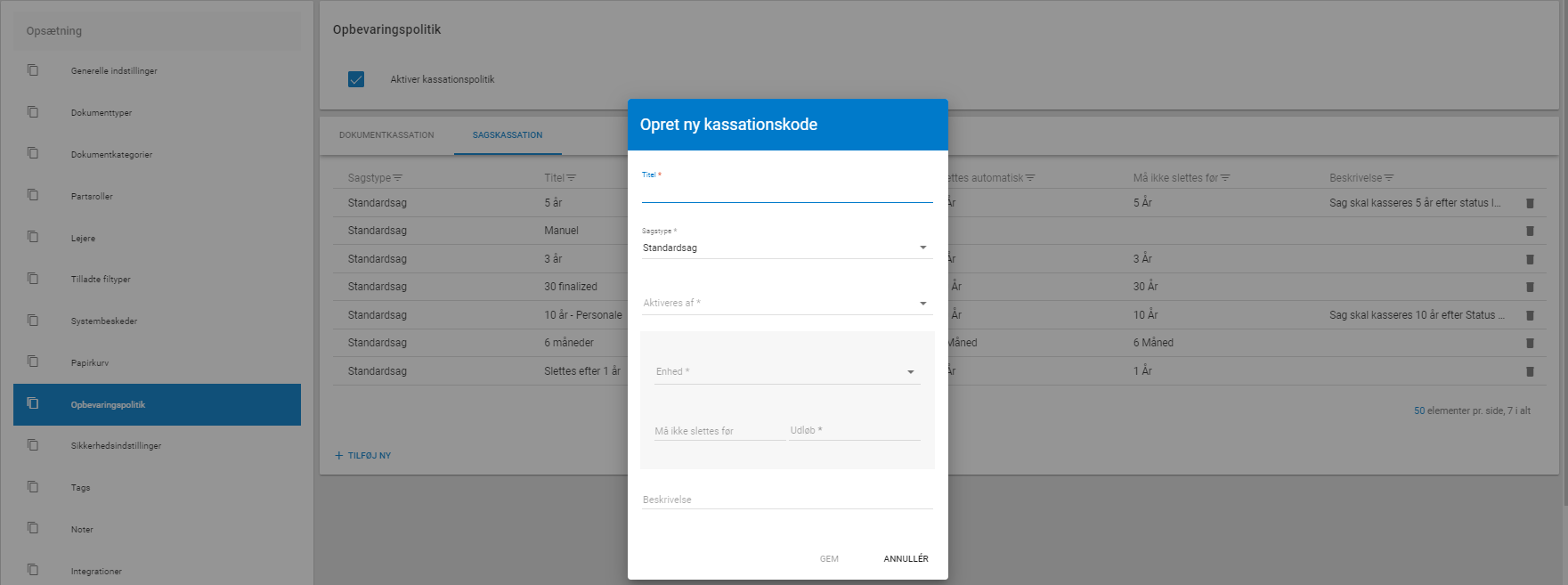1568x585 pixels.
Task: Filter the Sagstype column
Action: [x=398, y=178]
